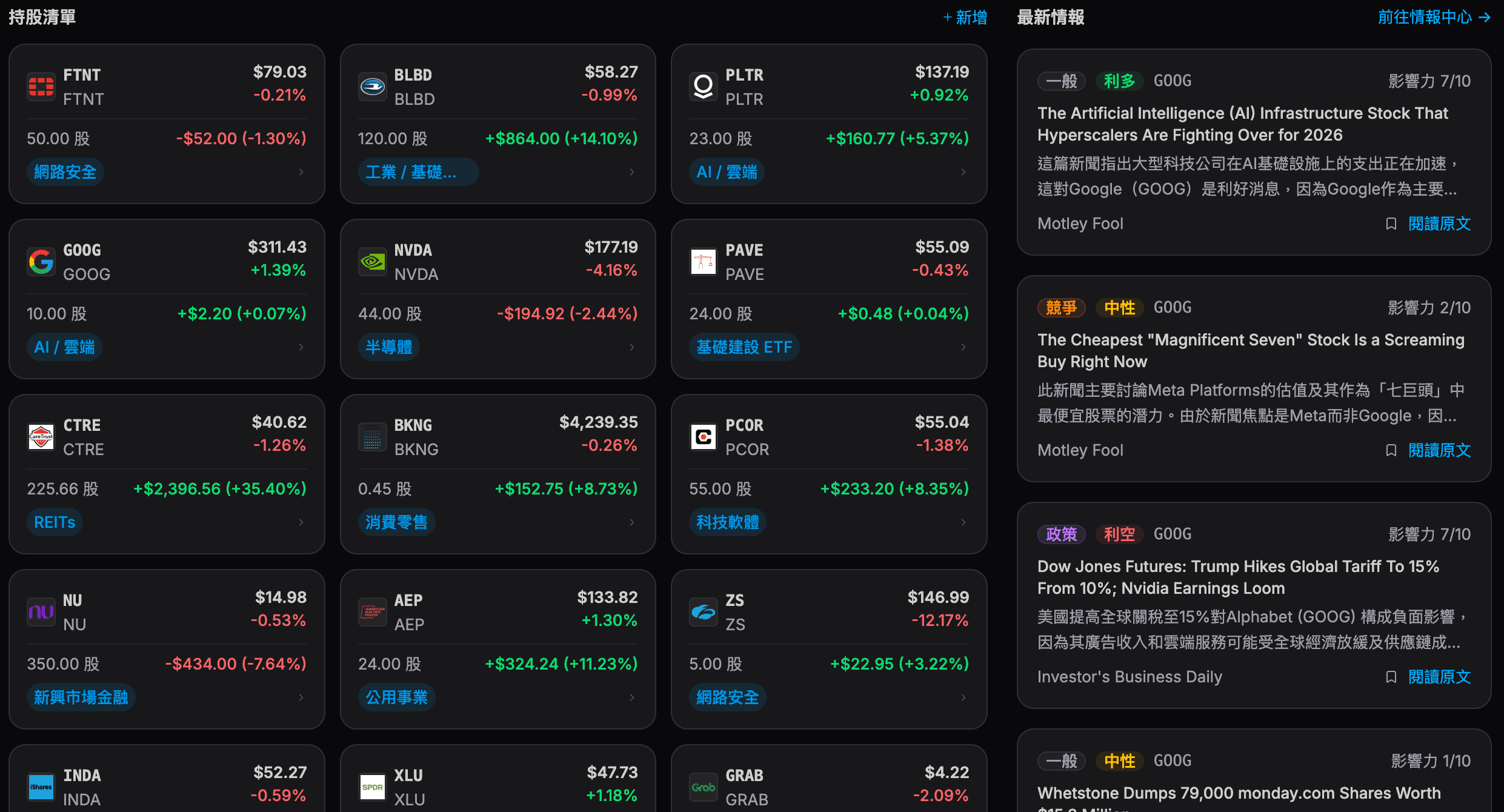Click 閱讀原文 on the Magnificent Seven article
The height and width of the screenshot is (812, 1504).
click(1440, 450)
